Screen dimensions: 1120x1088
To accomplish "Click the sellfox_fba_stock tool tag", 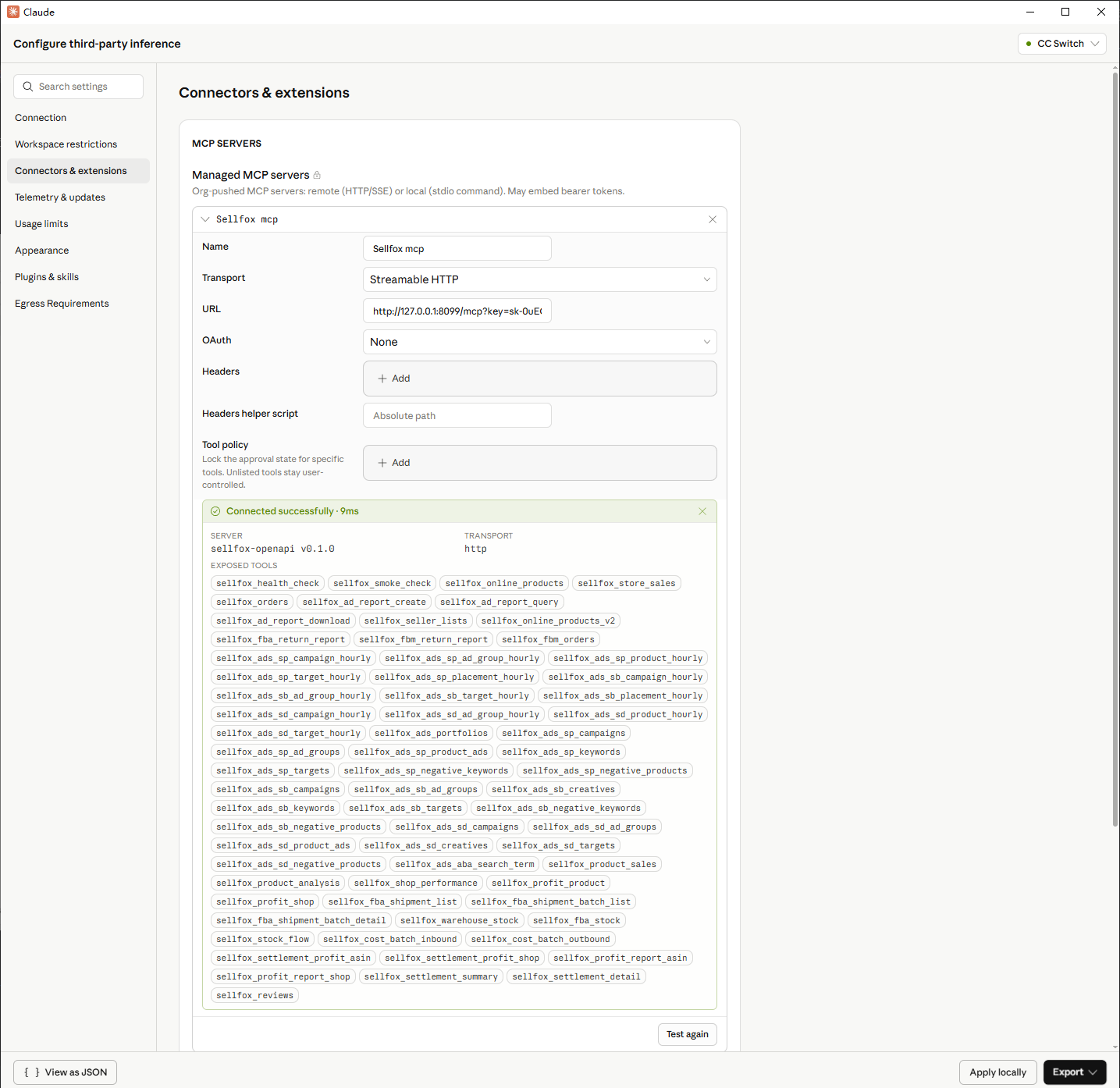I will [x=577, y=920].
